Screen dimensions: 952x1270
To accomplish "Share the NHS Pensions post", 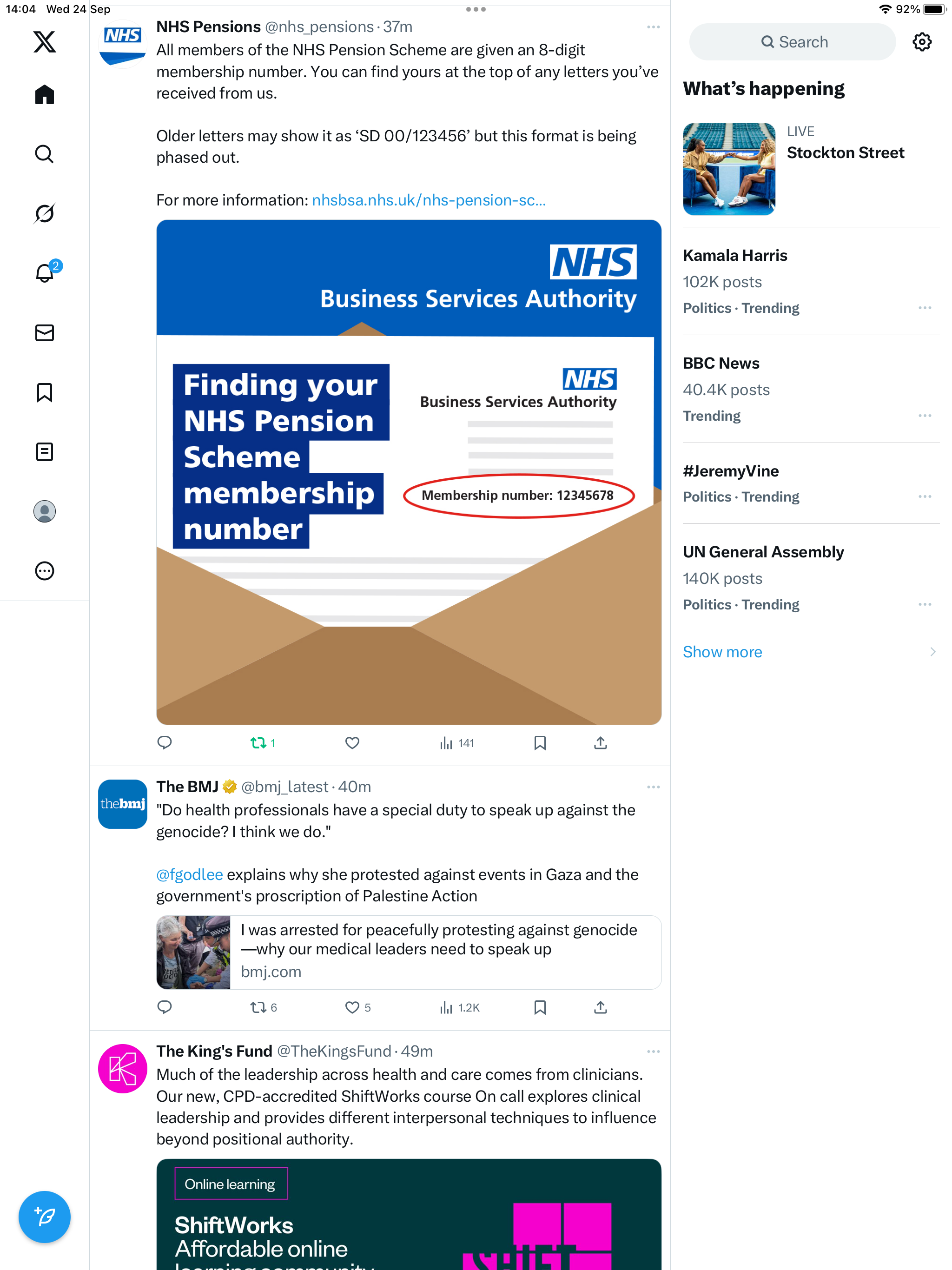I will 600,743.
